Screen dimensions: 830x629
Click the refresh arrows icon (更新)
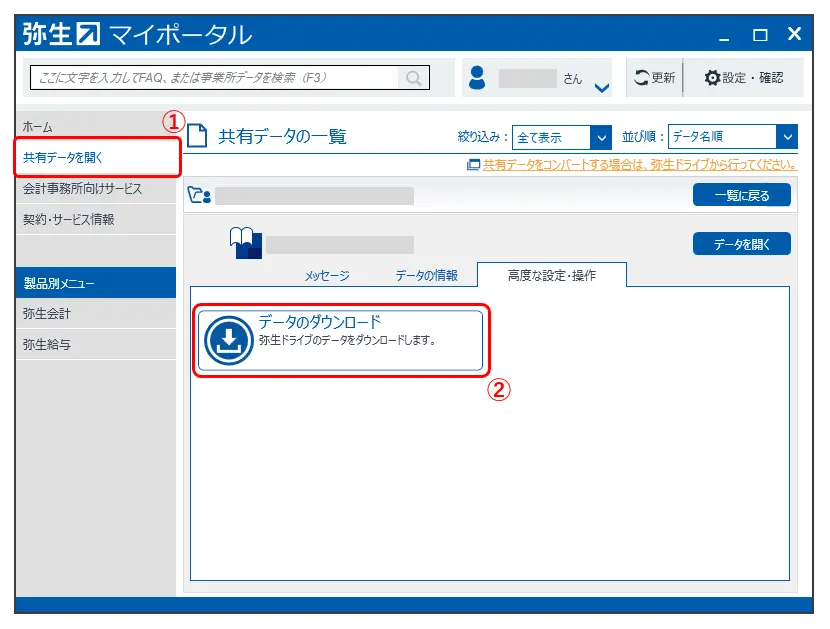(642, 78)
